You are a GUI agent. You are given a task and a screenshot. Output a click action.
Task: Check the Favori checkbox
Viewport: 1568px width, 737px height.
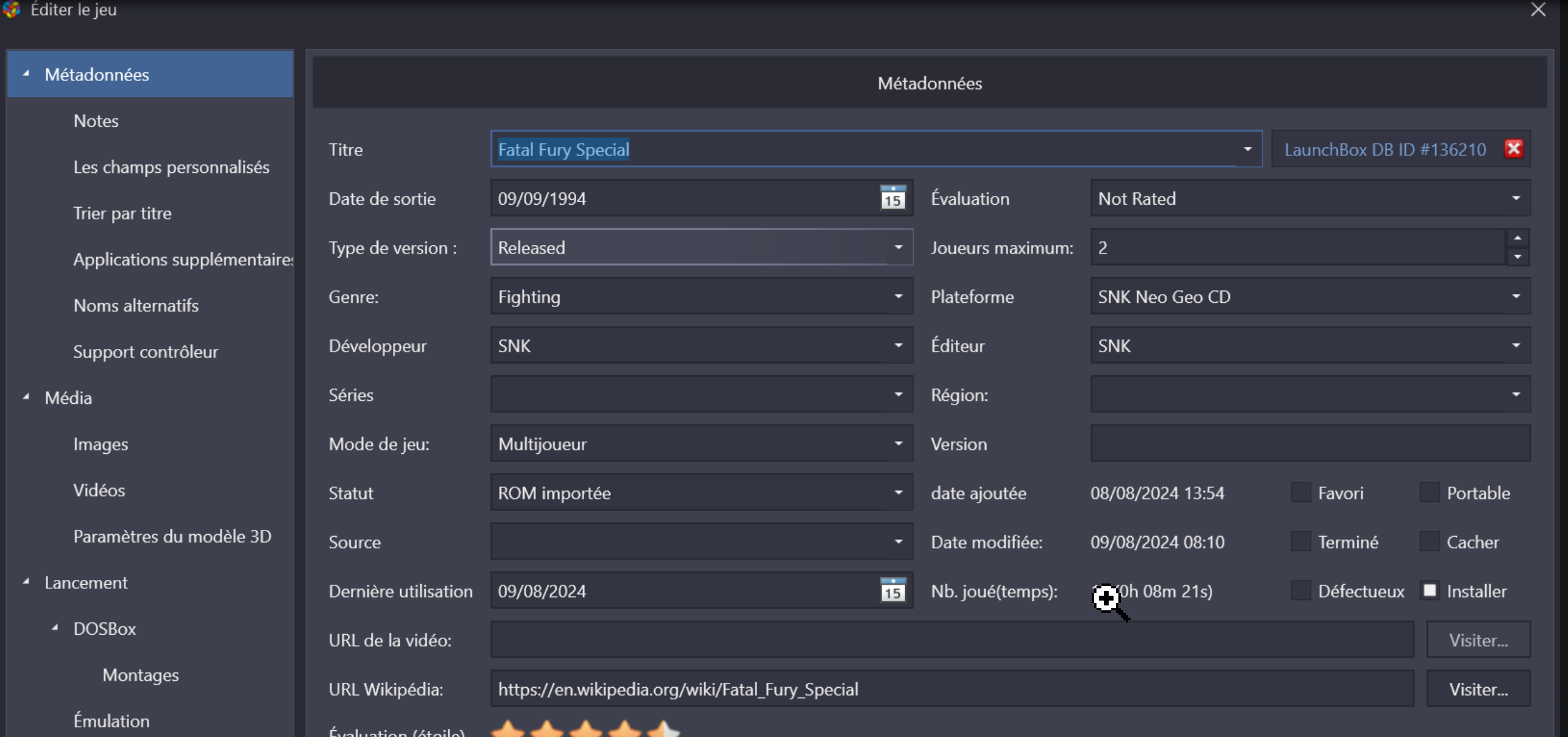[1301, 492]
